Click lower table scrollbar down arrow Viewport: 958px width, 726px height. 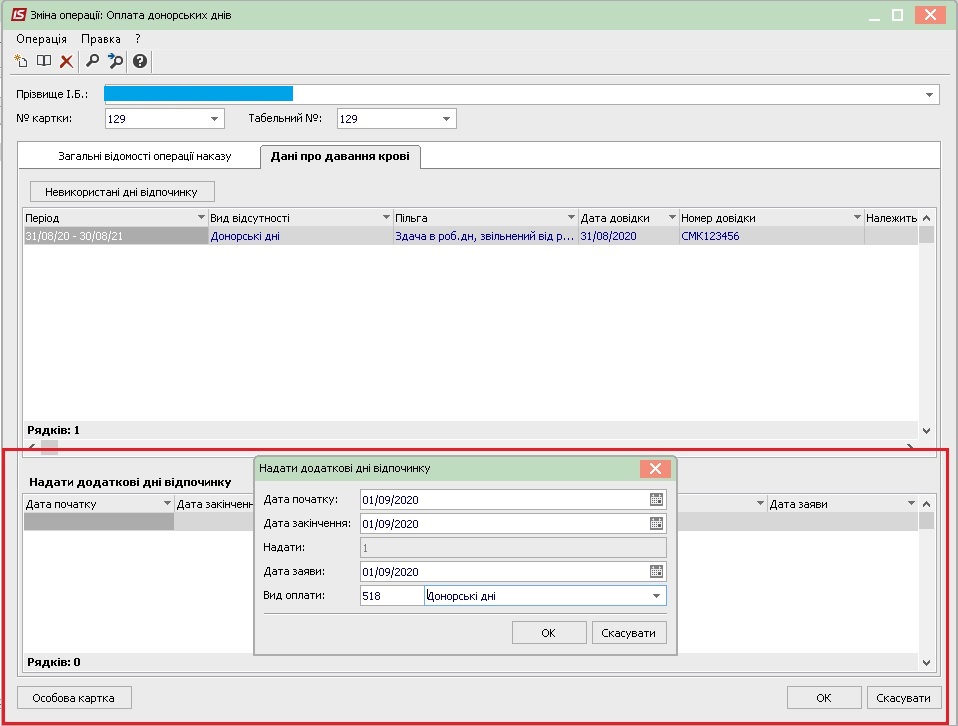(x=926, y=663)
